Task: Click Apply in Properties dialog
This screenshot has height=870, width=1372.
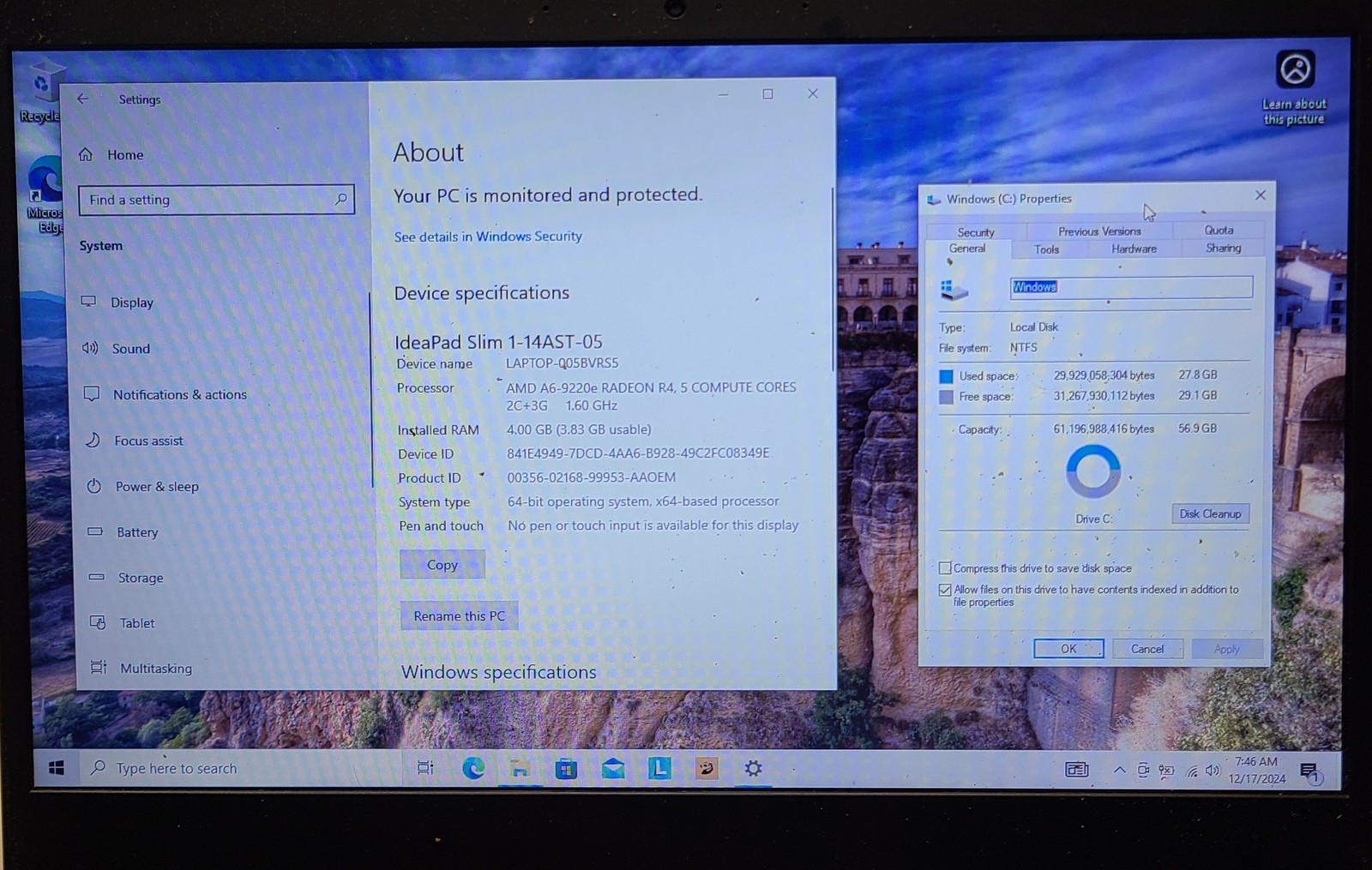Action: pos(1226,649)
